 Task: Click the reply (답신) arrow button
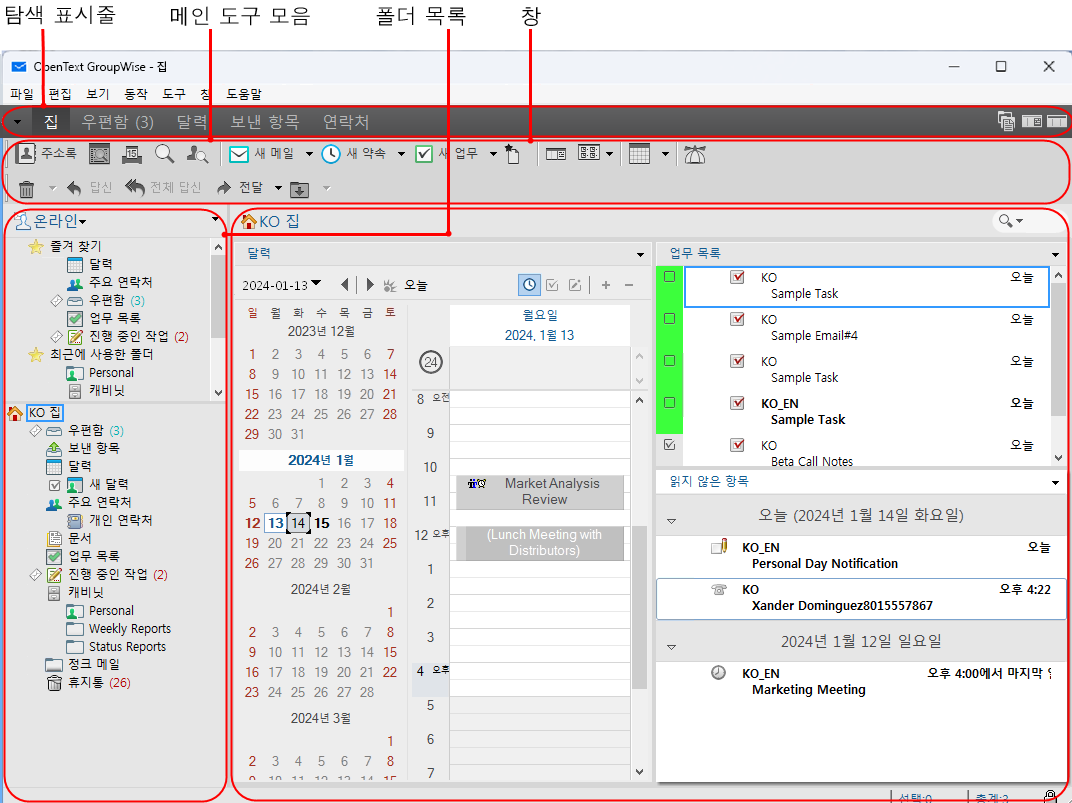pyautogui.click(x=89, y=188)
